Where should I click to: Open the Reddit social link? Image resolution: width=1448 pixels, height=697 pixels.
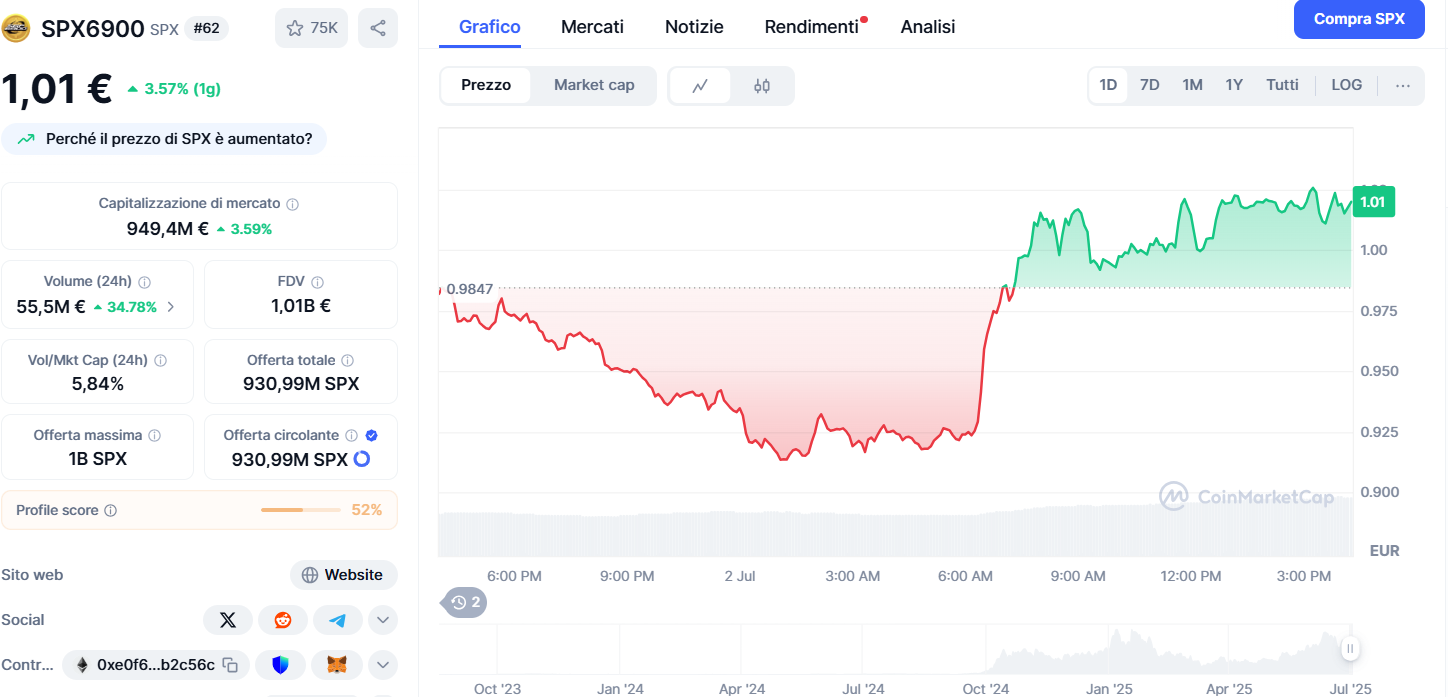coord(283,620)
